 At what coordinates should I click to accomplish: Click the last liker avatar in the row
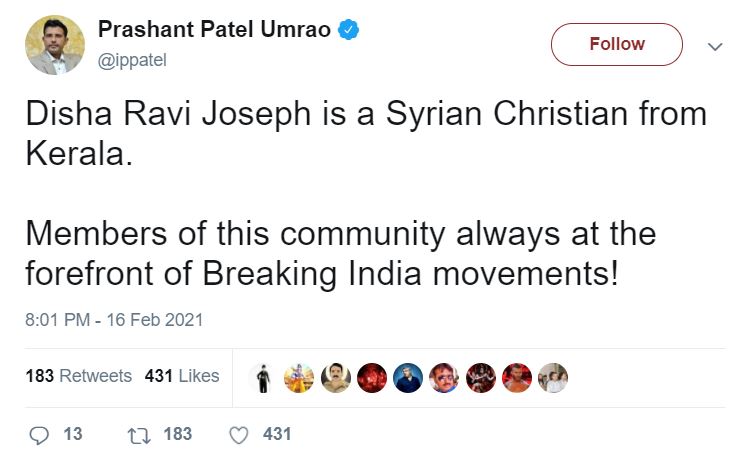[552, 377]
